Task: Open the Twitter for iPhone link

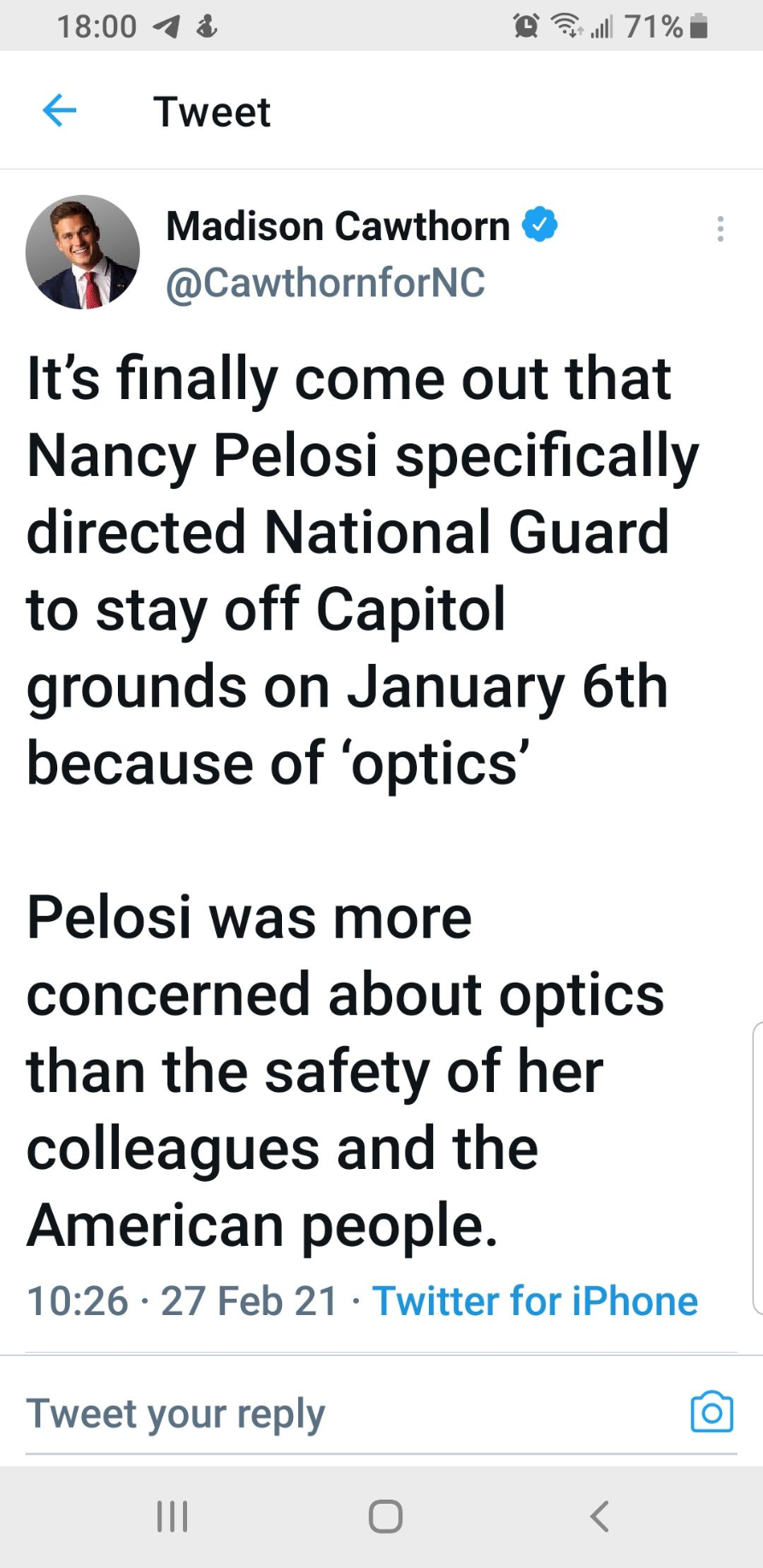Action: 535,1301
